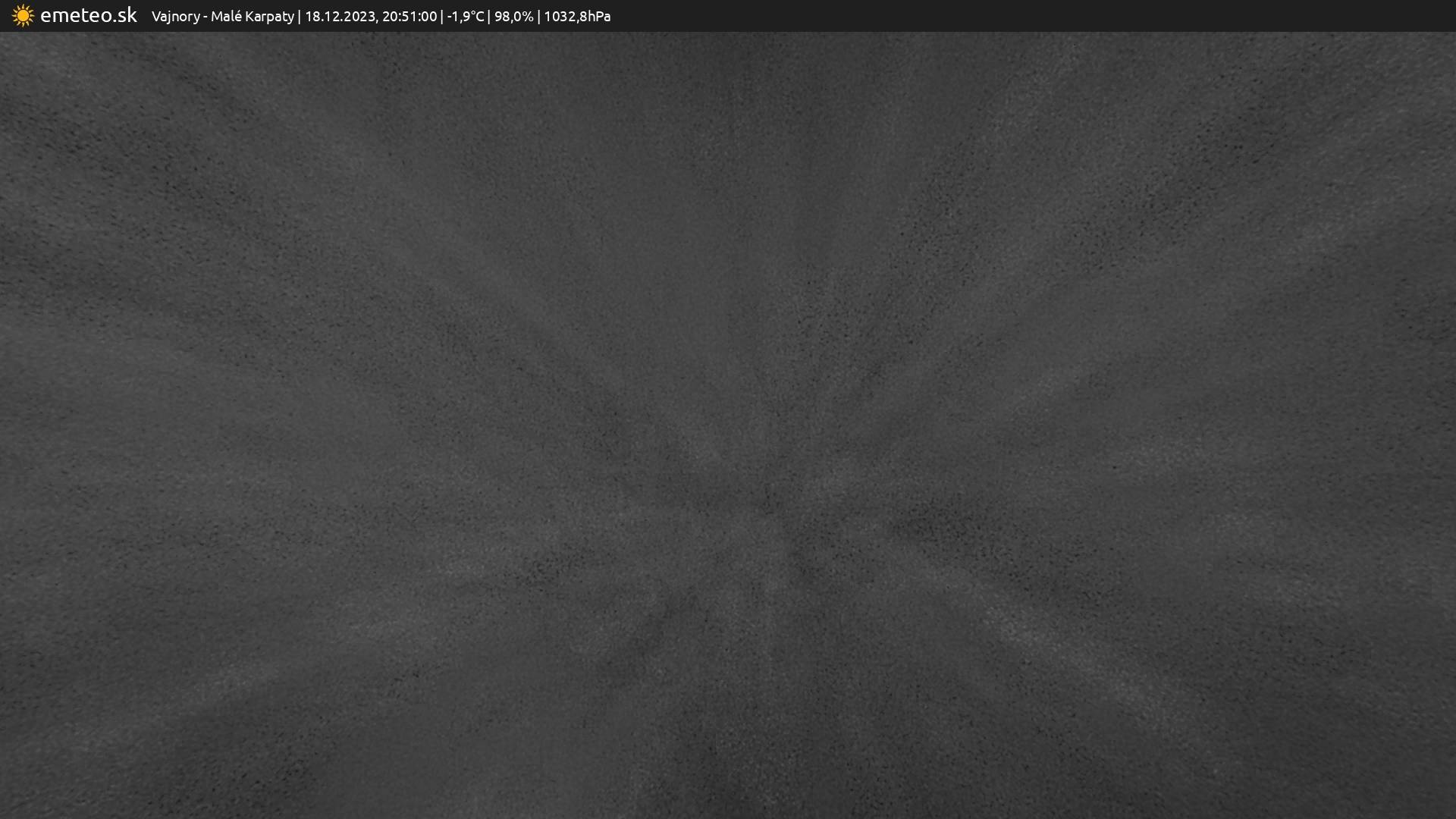This screenshot has height=819, width=1456.
Task: Click the temperature reading -1,9°C
Action: [465, 16]
